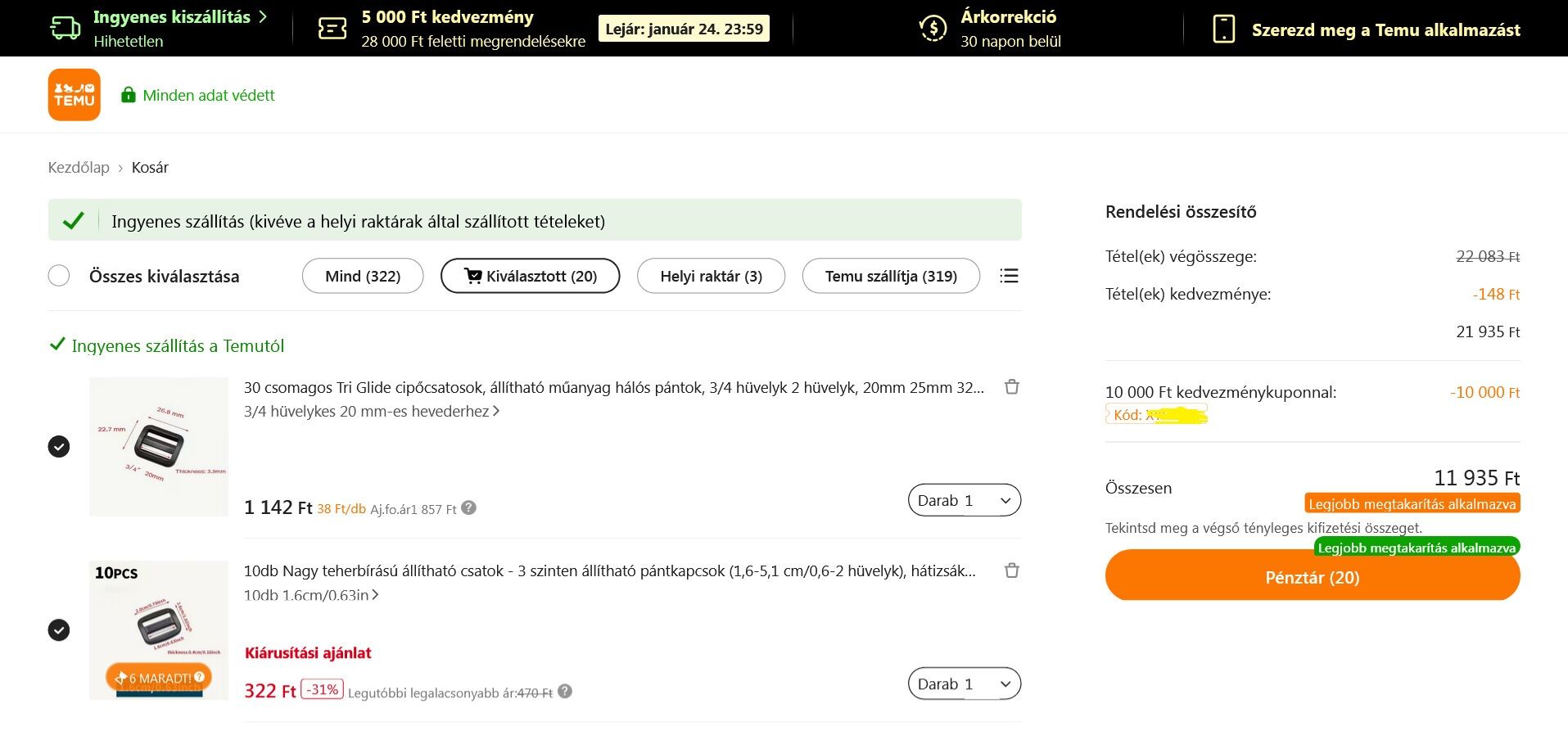Open quantity dropdown for Tri Glide buckles
1568x735 pixels.
coord(964,500)
